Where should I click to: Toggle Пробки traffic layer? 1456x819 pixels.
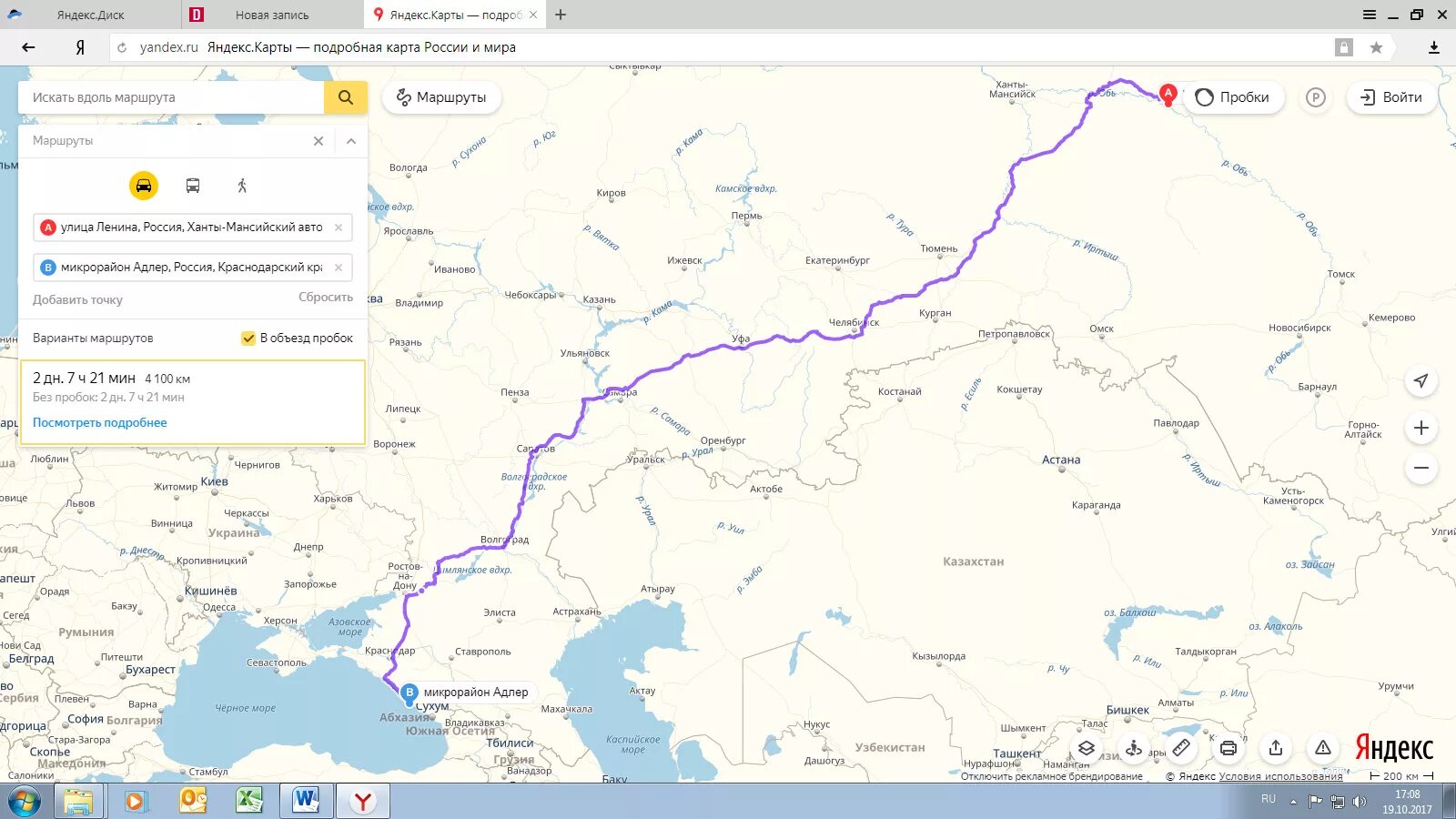[1232, 97]
